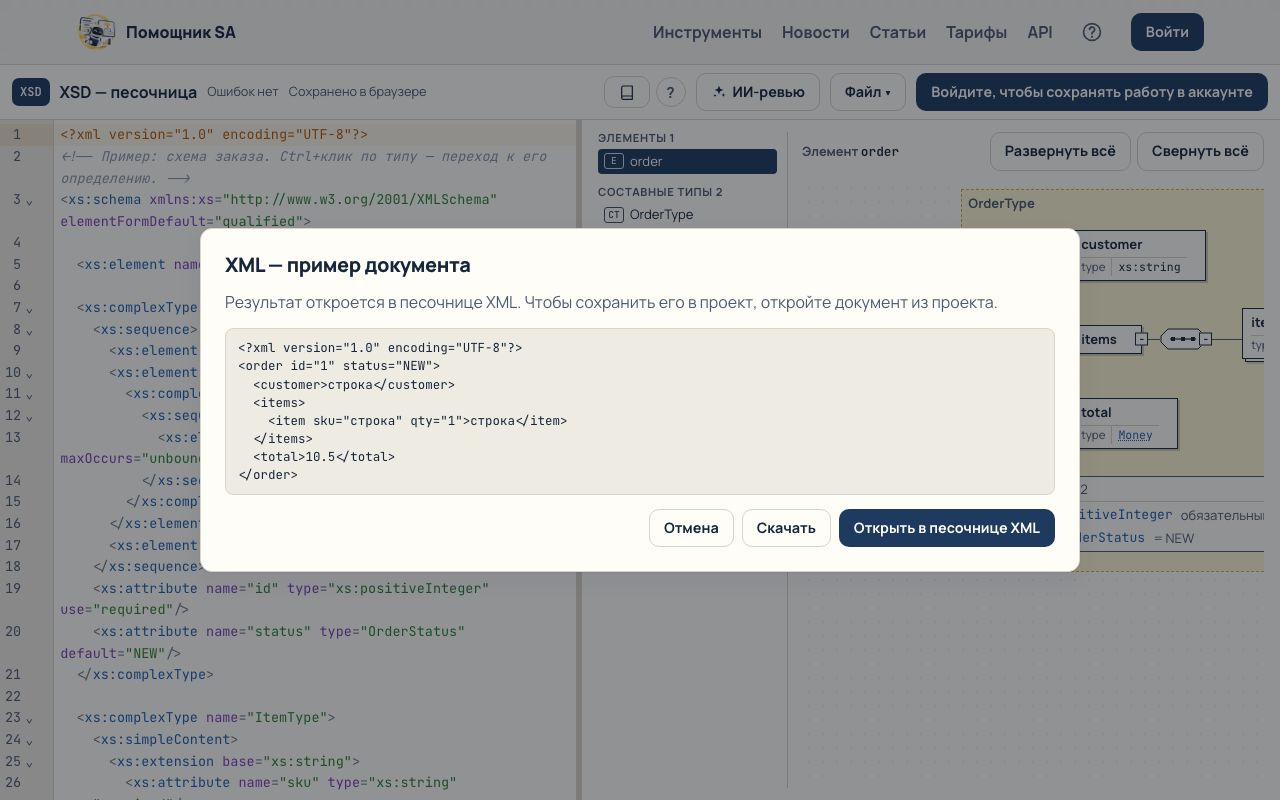Click the Войти button
The width and height of the screenshot is (1280, 800).
pos(1167,32)
